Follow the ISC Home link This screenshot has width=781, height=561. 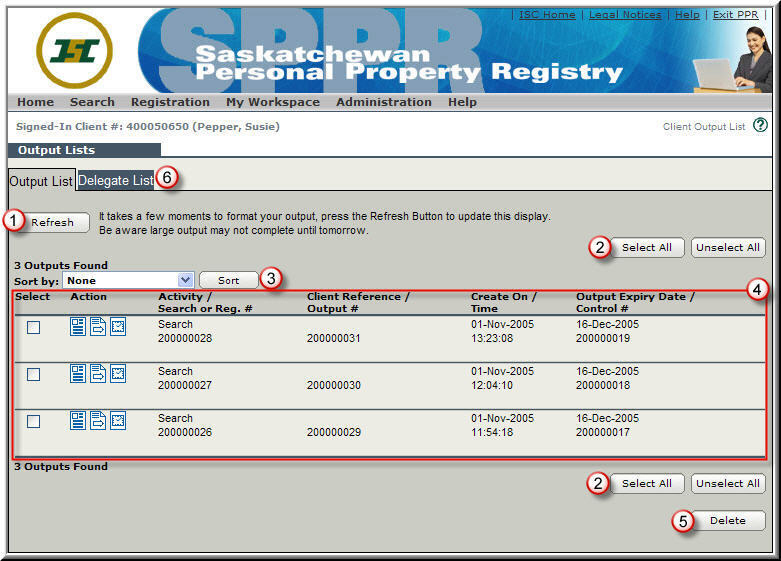(547, 15)
